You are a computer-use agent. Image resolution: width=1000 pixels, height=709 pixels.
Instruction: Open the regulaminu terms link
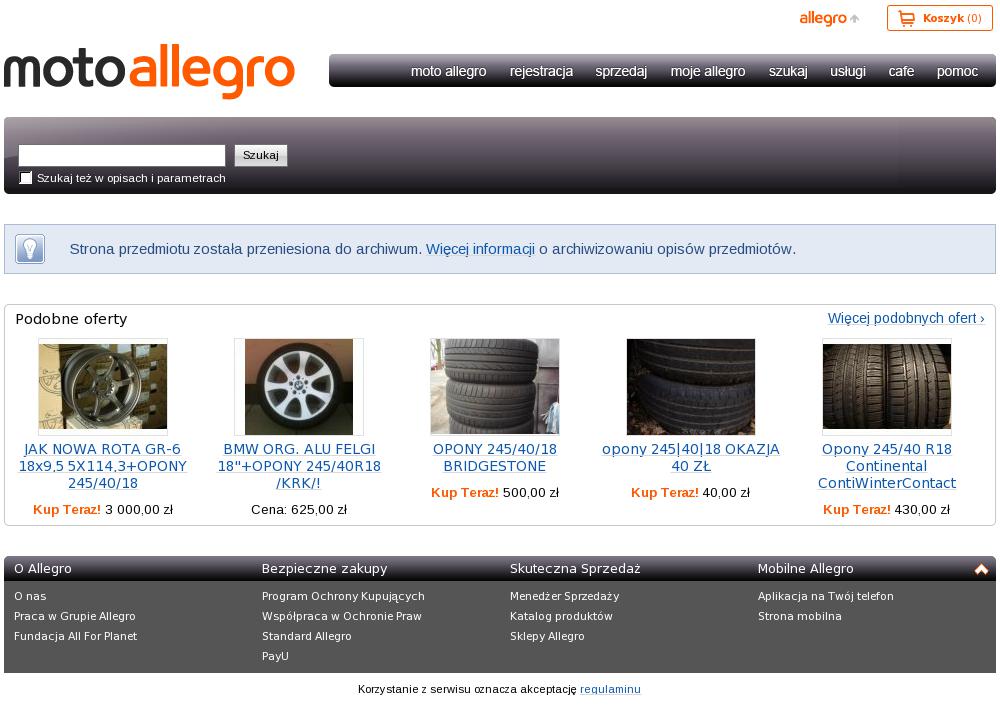(x=610, y=689)
